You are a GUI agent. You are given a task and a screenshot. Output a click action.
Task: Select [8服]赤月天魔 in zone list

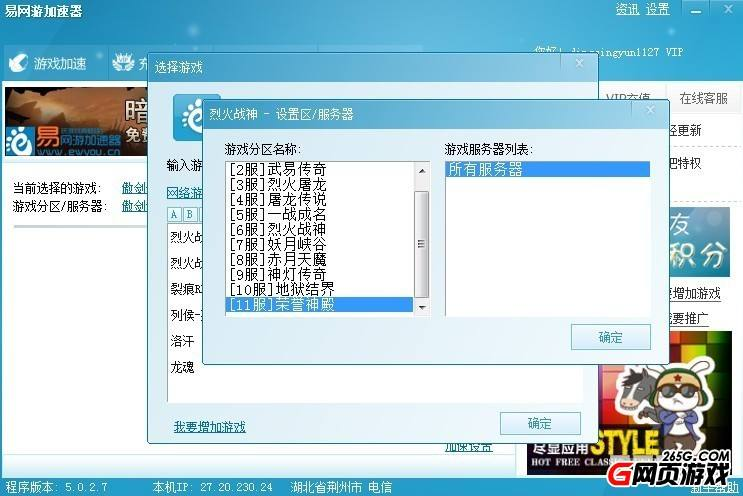pos(319,259)
